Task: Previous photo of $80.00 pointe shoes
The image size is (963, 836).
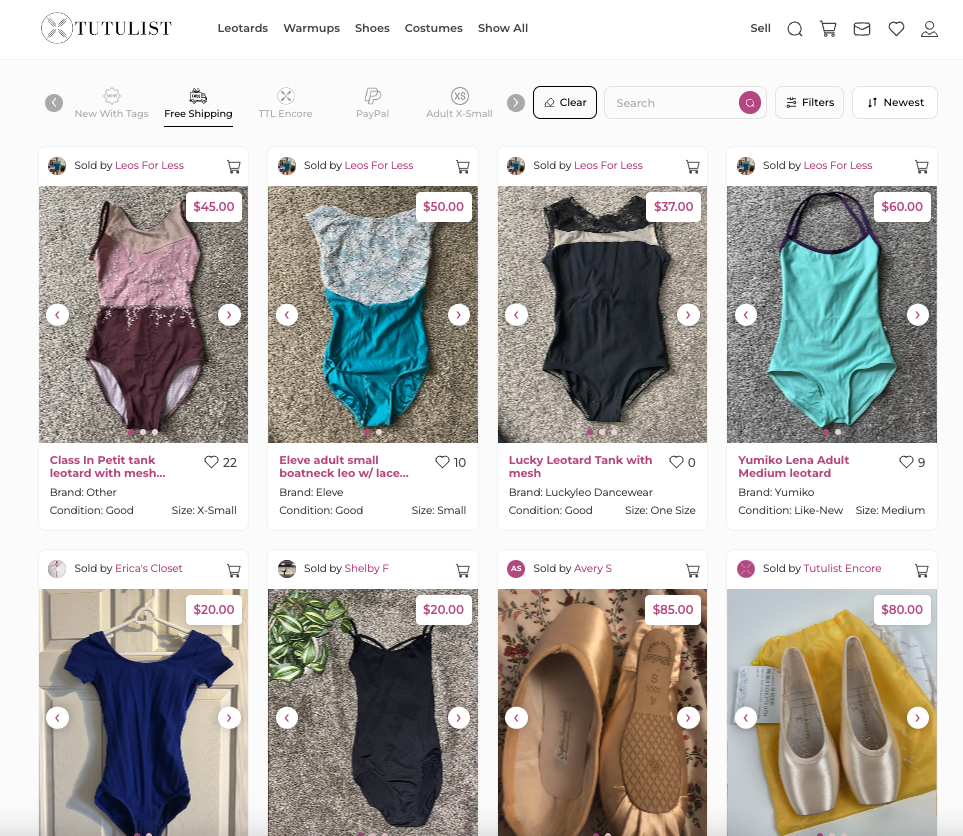Action: click(x=746, y=717)
